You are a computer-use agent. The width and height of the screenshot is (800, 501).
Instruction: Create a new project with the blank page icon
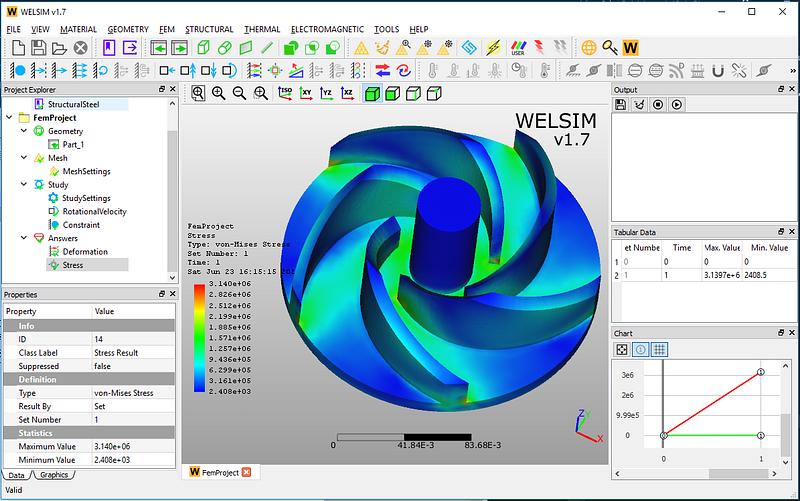pyautogui.click(x=18, y=48)
